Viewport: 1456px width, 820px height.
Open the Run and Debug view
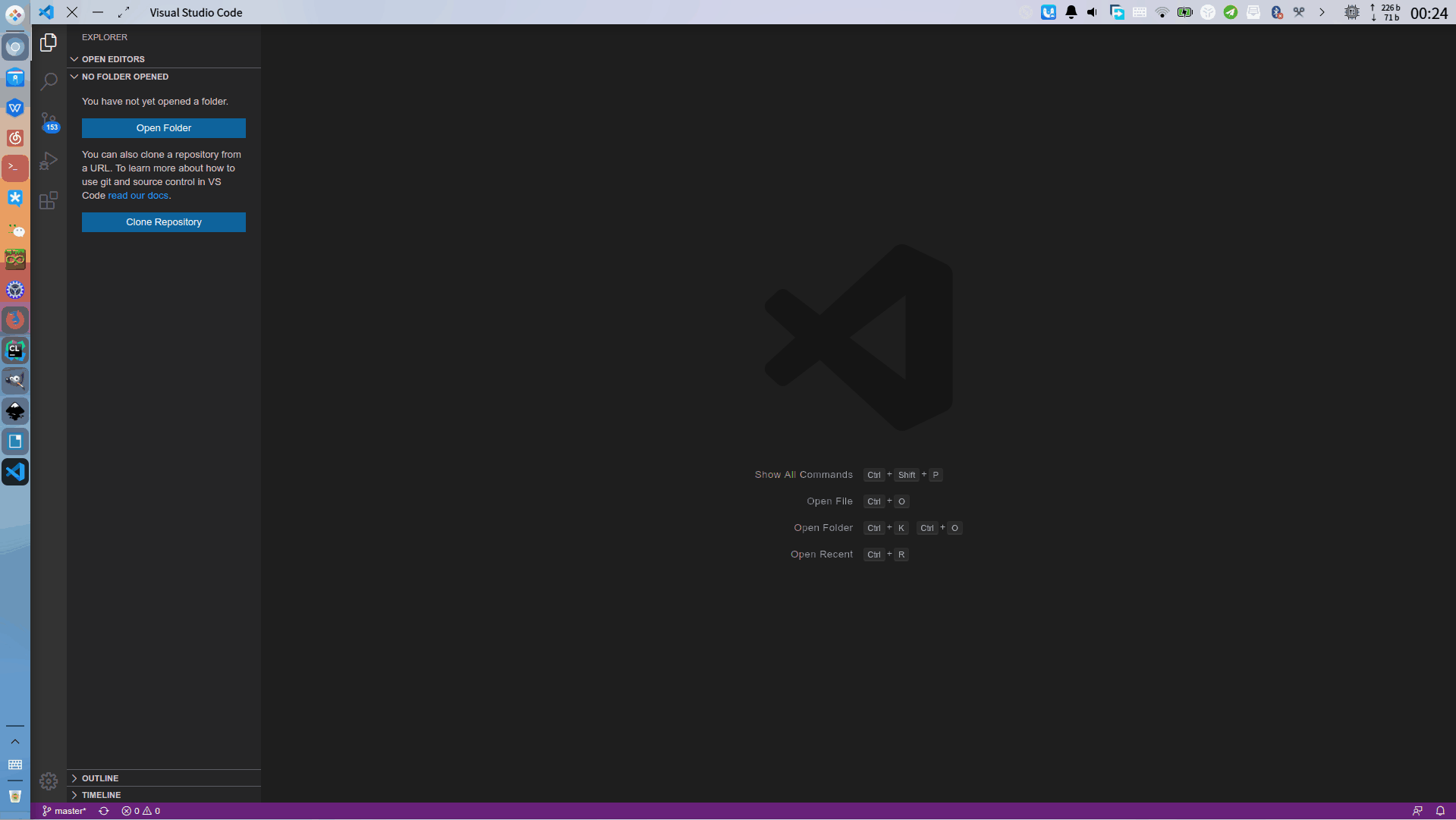click(x=49, y=161)
